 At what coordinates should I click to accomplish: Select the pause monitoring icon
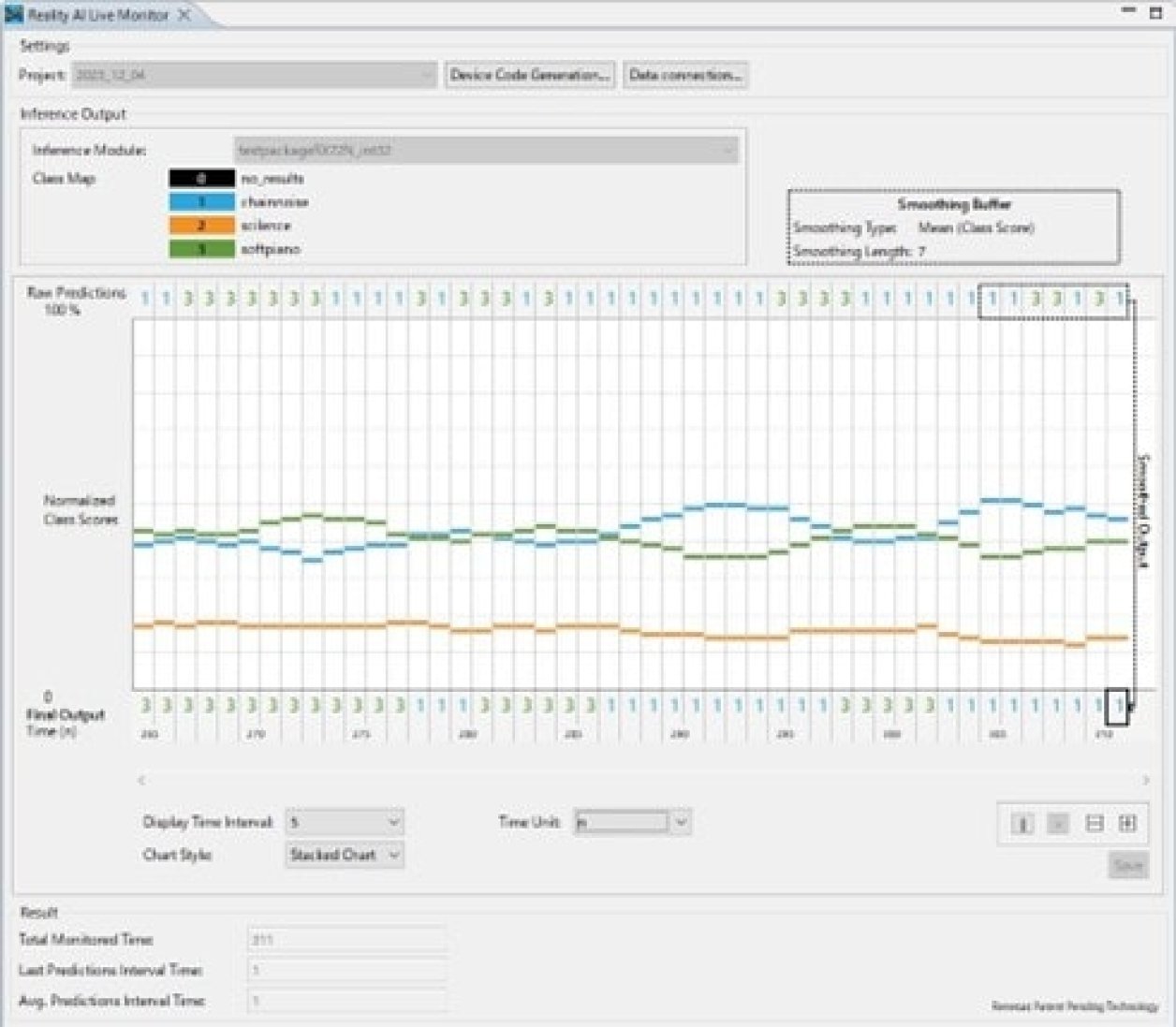point(1022,824)
